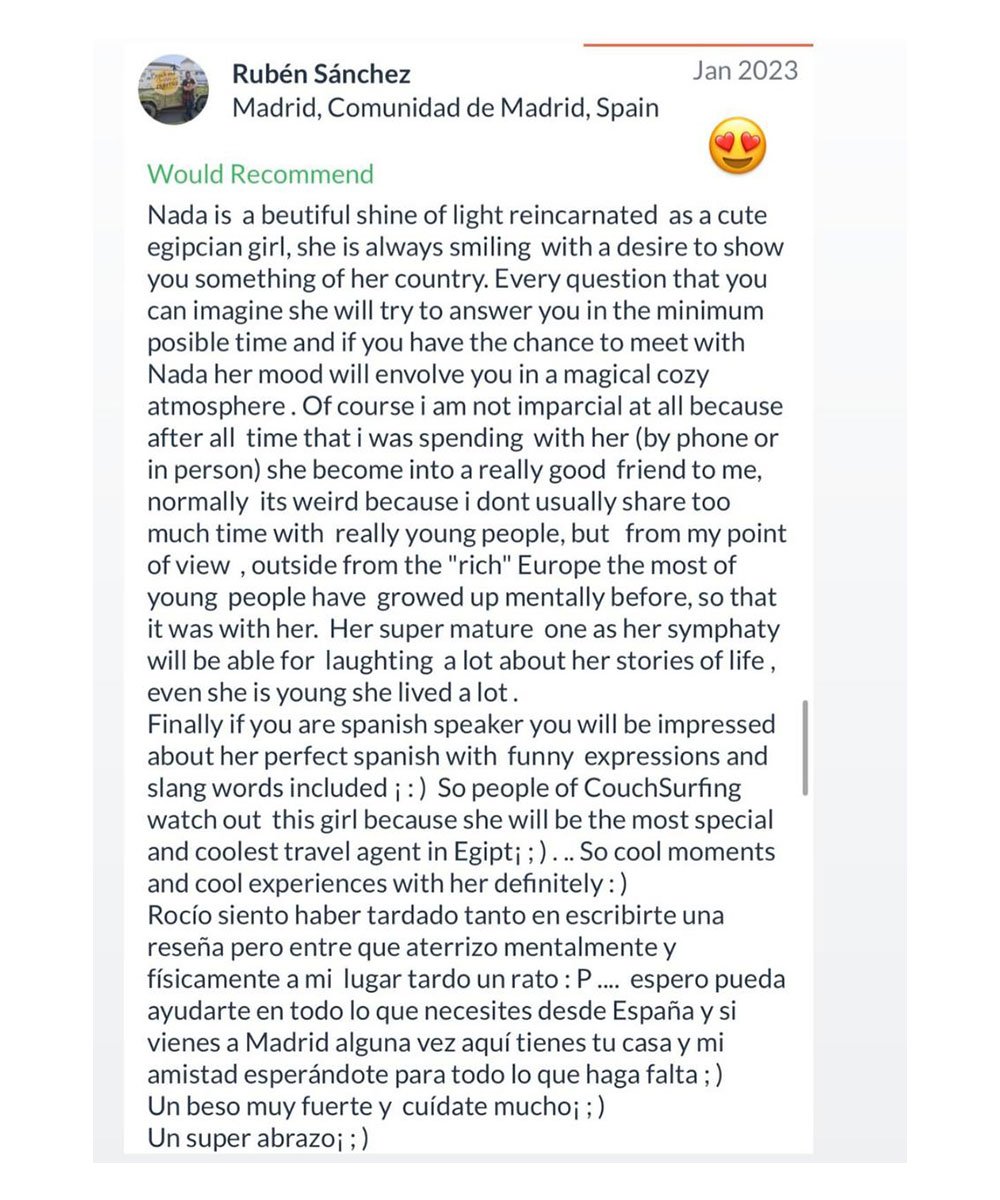Viewport: 1000px width, 1200px height.
Task: Open Rubén Sánchez's profile avatar photo
Action: (174, 90)
